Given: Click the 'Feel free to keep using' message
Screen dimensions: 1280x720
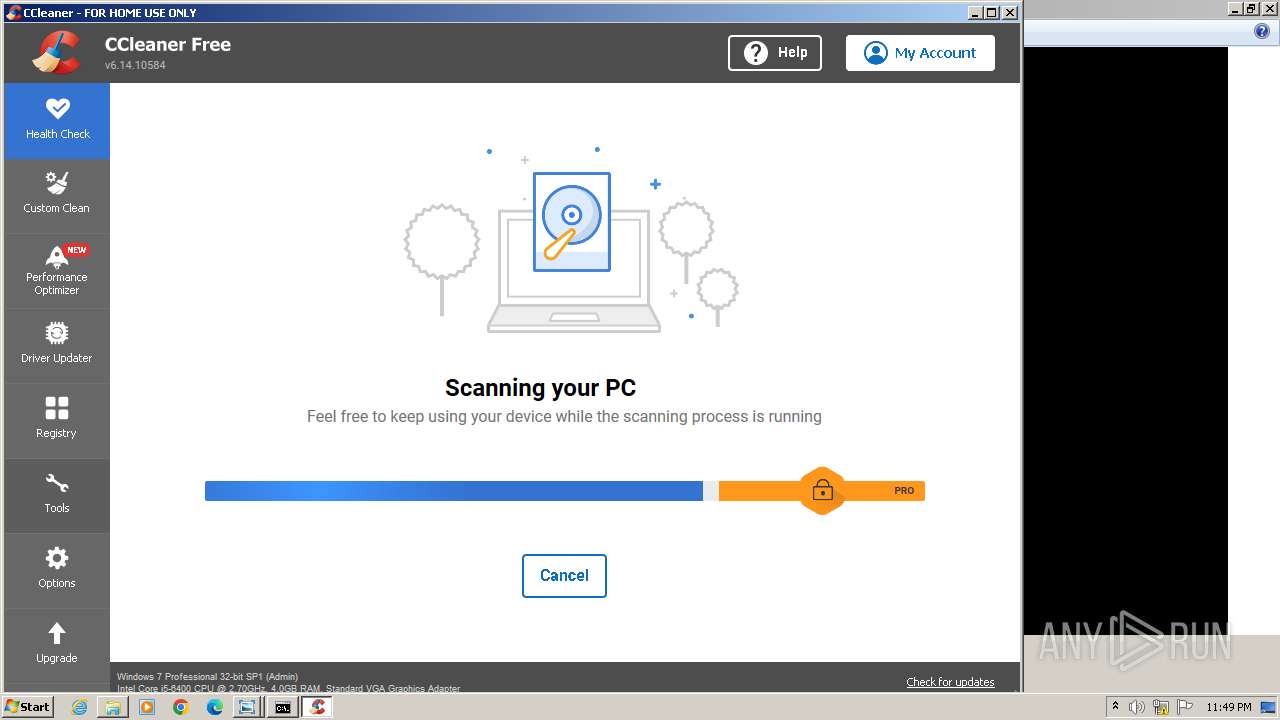Looking at the screenshot, I should point(564,416).
